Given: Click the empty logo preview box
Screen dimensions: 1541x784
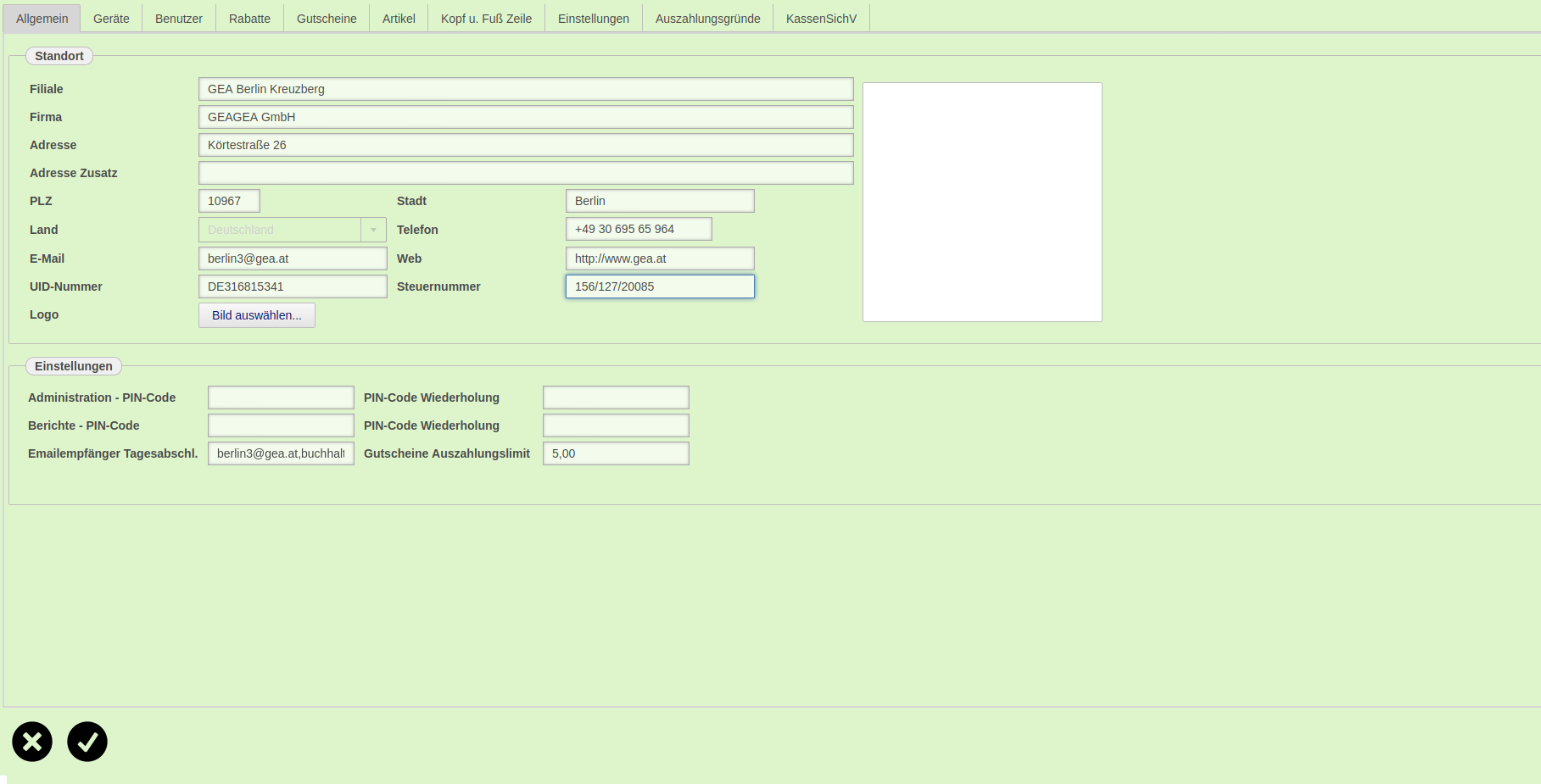Looking at the screenshot, I should click(x=982, y=202).
